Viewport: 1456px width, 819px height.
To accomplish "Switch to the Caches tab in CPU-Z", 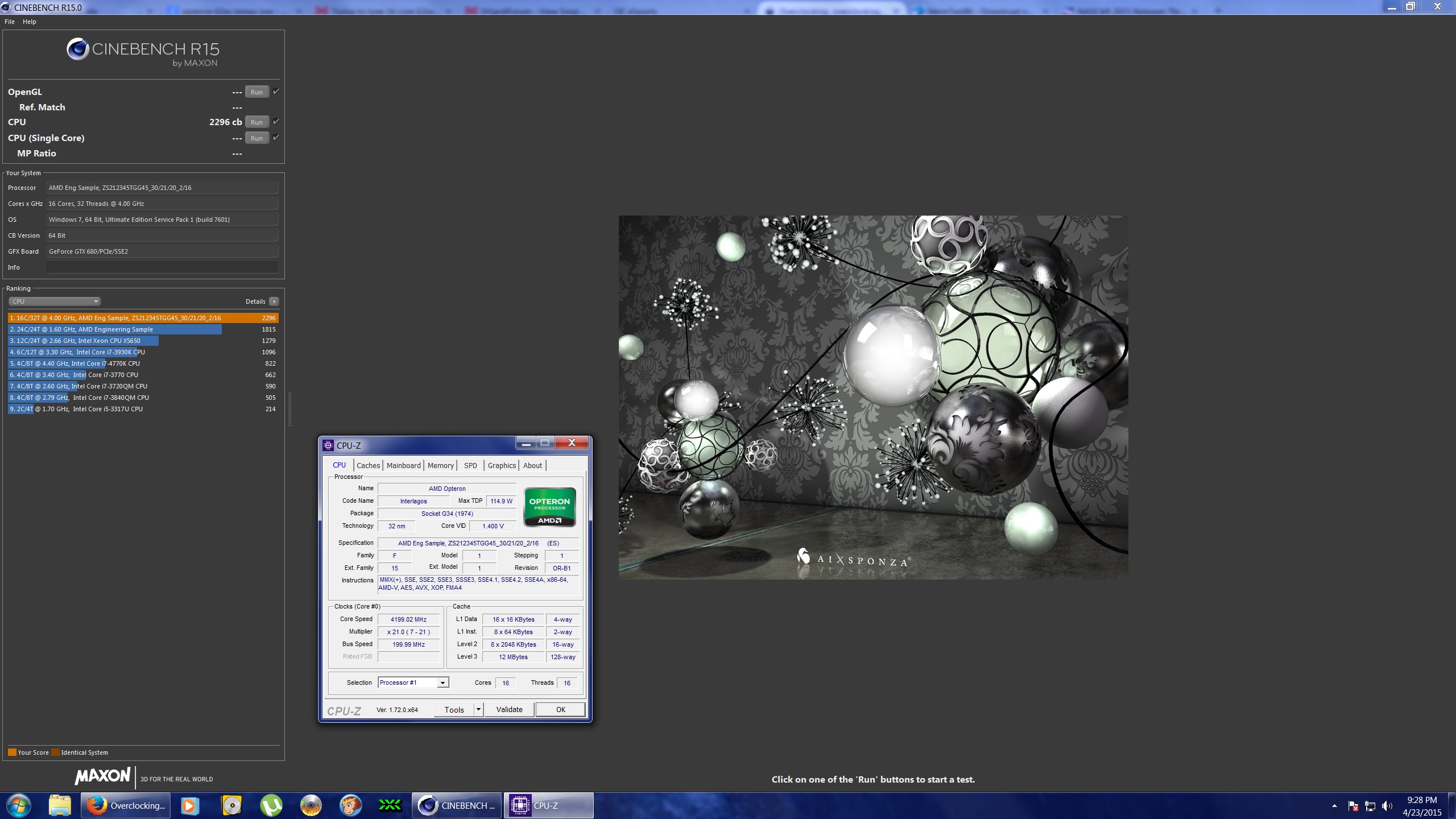I will [x=368, y=465].
